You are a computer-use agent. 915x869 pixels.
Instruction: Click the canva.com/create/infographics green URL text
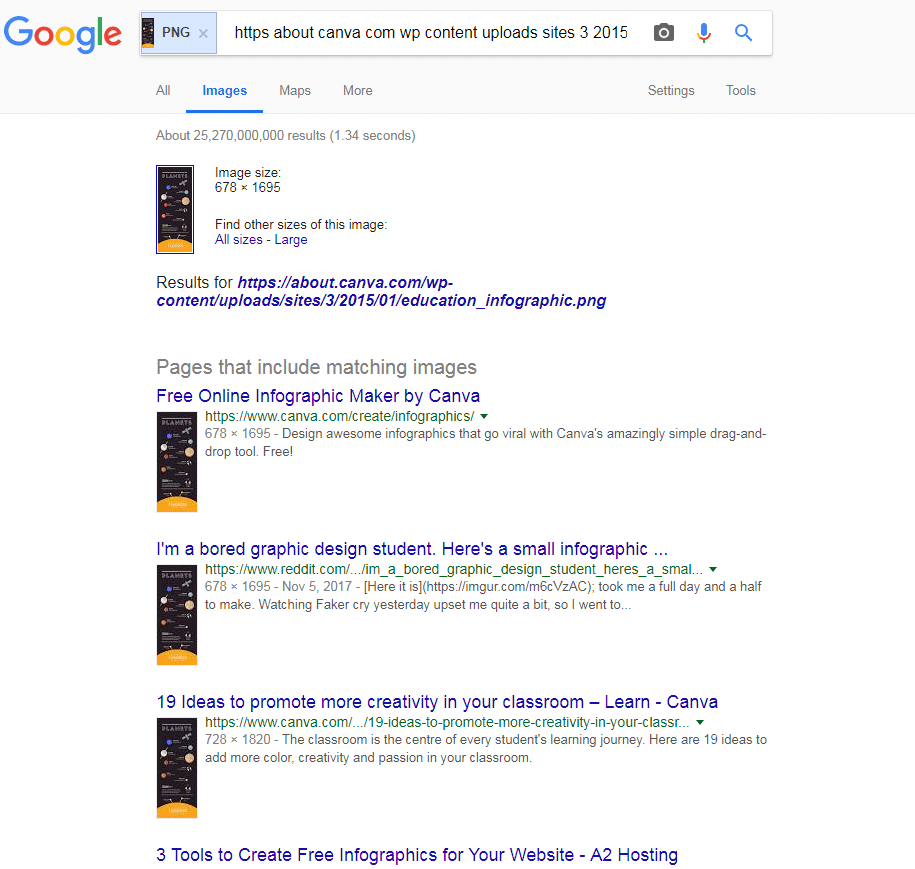(x=339, y=416)
